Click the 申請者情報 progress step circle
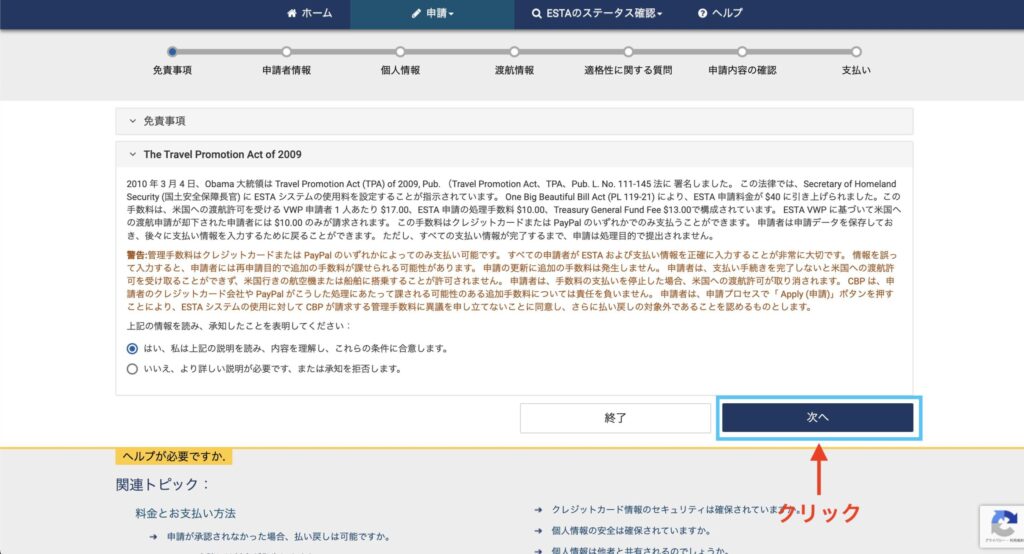 click(x=286, y=51)
